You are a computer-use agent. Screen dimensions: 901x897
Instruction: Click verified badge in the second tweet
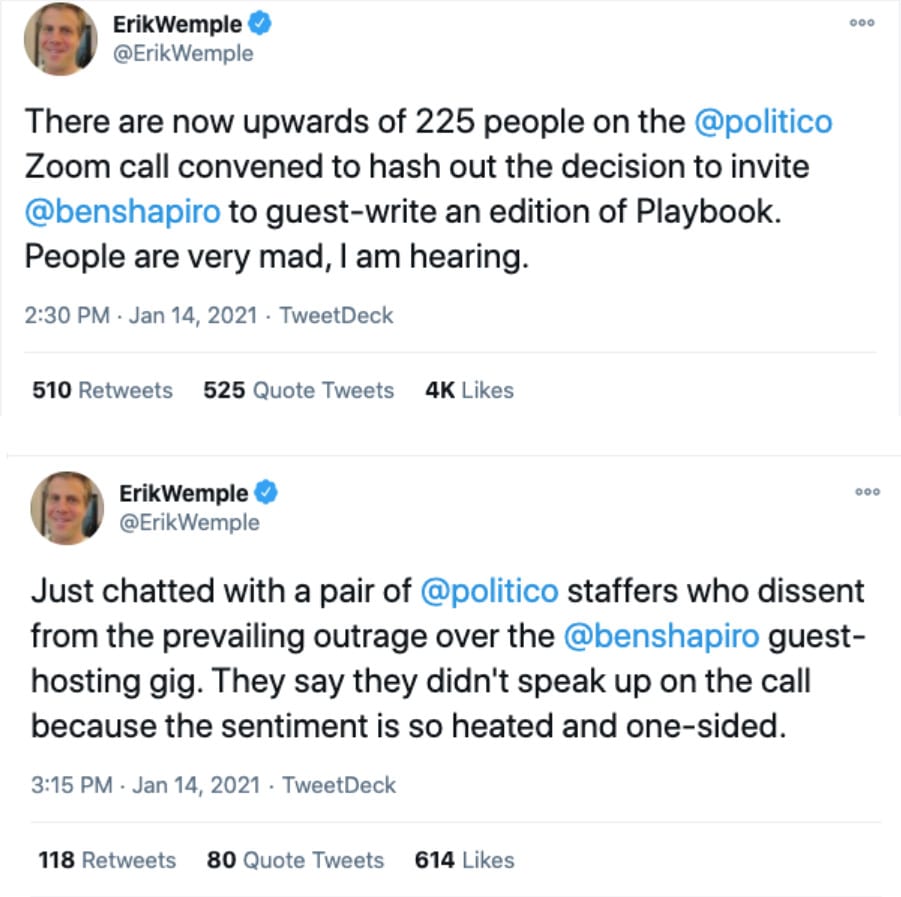pos(266,494)
